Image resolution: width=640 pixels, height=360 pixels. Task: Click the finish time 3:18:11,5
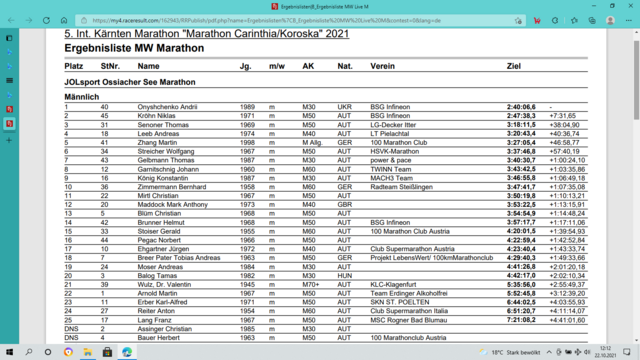point(521,125)
